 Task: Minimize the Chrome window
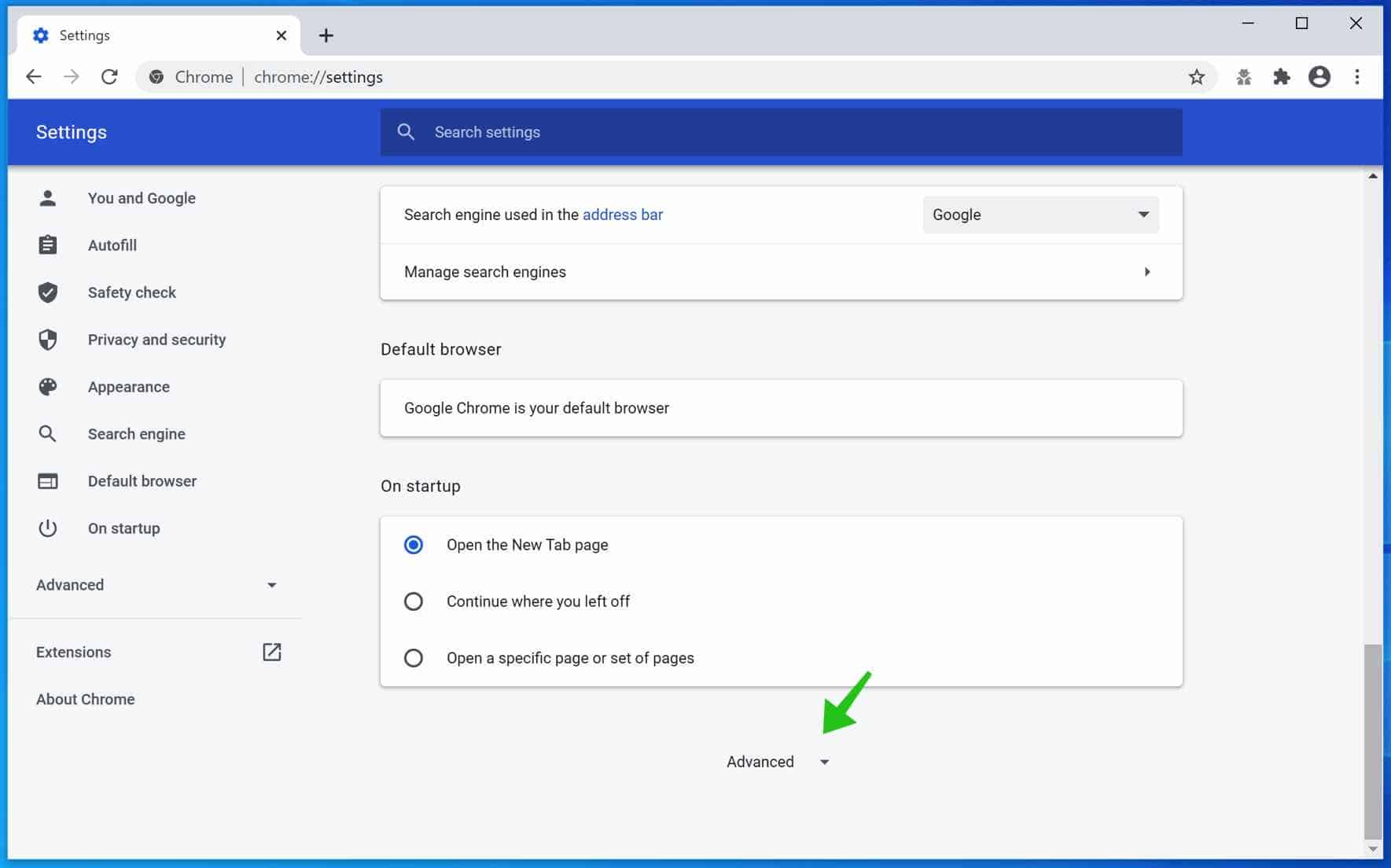tap(1248, 24)
